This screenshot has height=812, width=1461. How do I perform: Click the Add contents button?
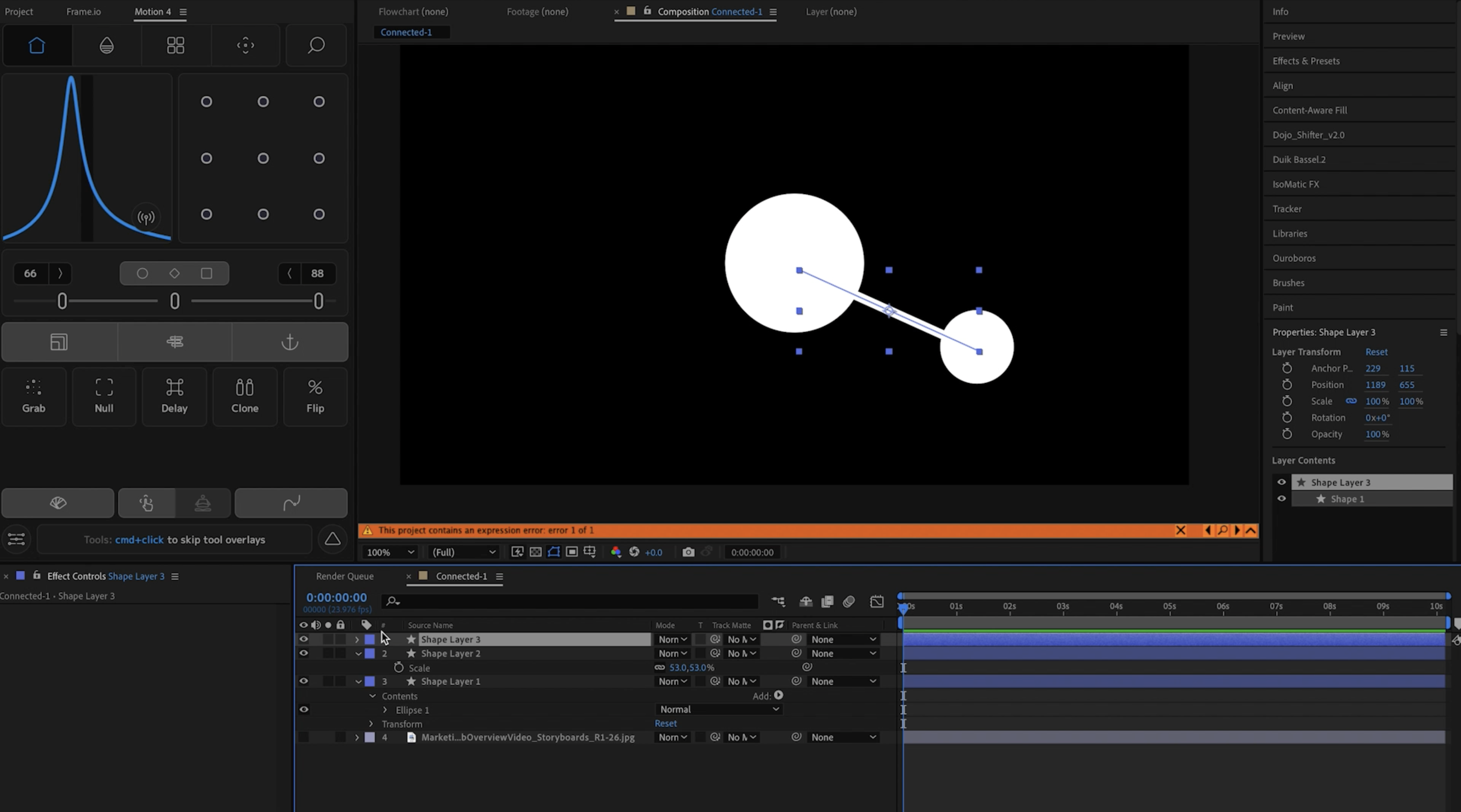click(779, 695)
